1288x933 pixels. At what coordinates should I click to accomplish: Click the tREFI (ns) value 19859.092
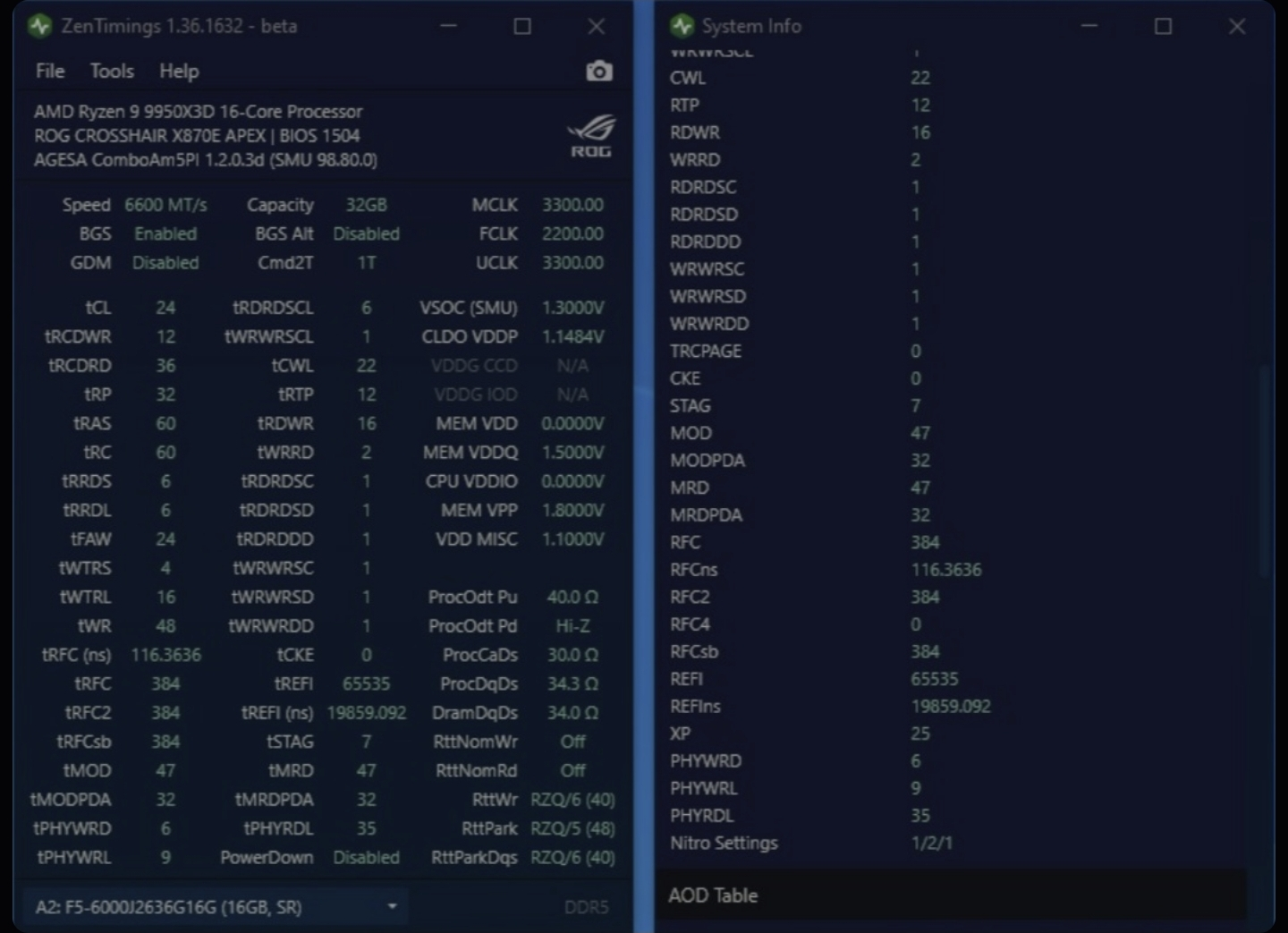[x=367, y=713]
